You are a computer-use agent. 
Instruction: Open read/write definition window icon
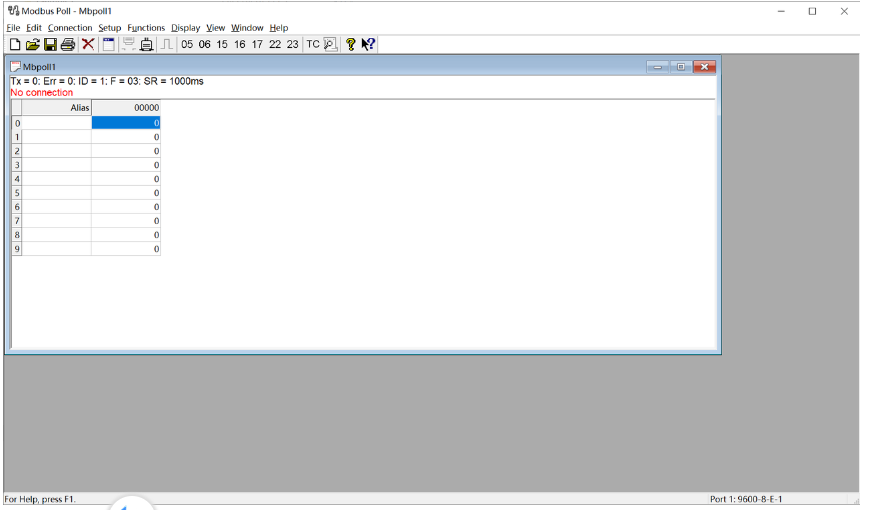(x=109, y=44)
